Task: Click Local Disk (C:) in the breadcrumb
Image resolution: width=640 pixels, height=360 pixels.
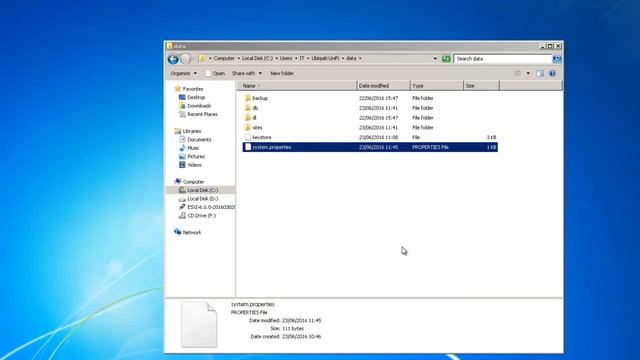Action: (x=257, y=58)
